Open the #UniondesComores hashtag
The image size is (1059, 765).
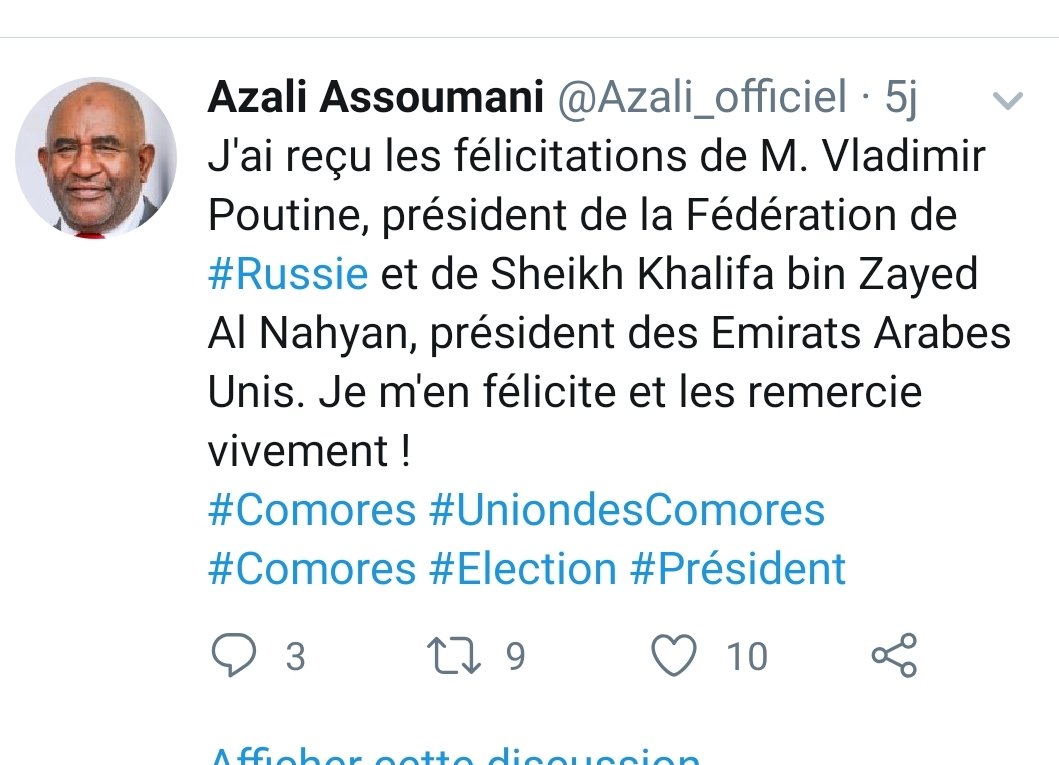(627, 509)
